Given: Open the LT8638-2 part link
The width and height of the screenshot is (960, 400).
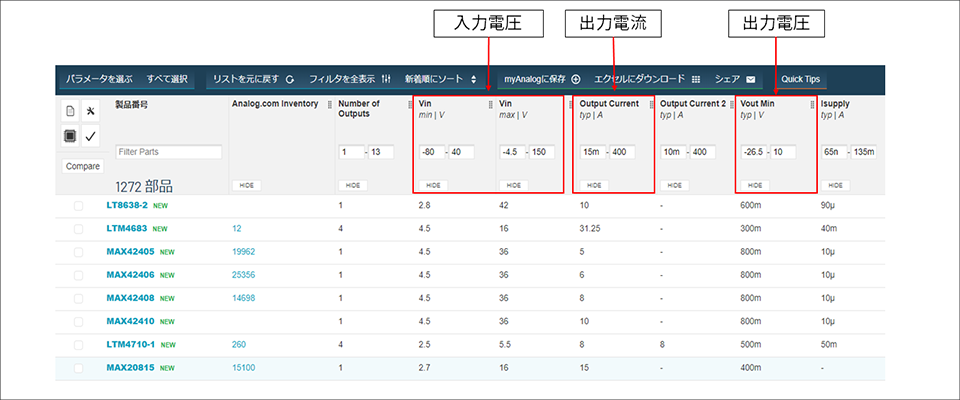Looking at the screenshot, I should [127, 206].
